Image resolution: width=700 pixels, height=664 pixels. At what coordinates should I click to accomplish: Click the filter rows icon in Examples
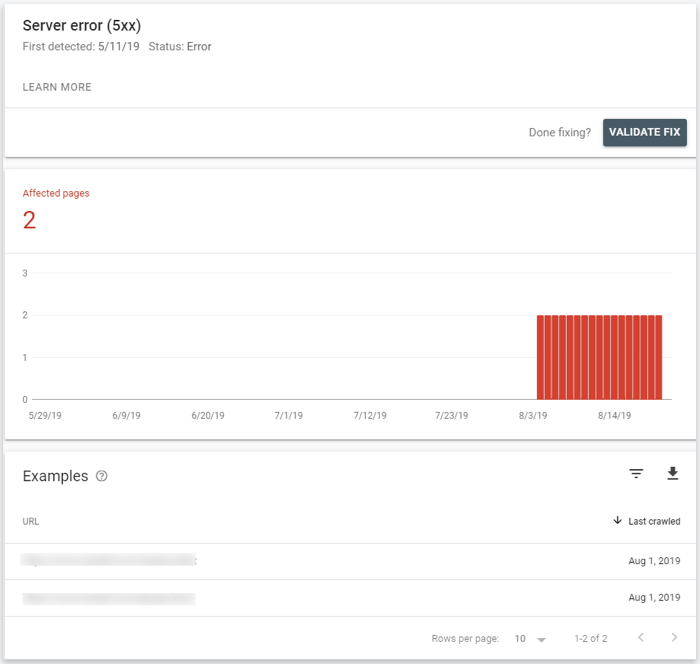pos(636,474)
